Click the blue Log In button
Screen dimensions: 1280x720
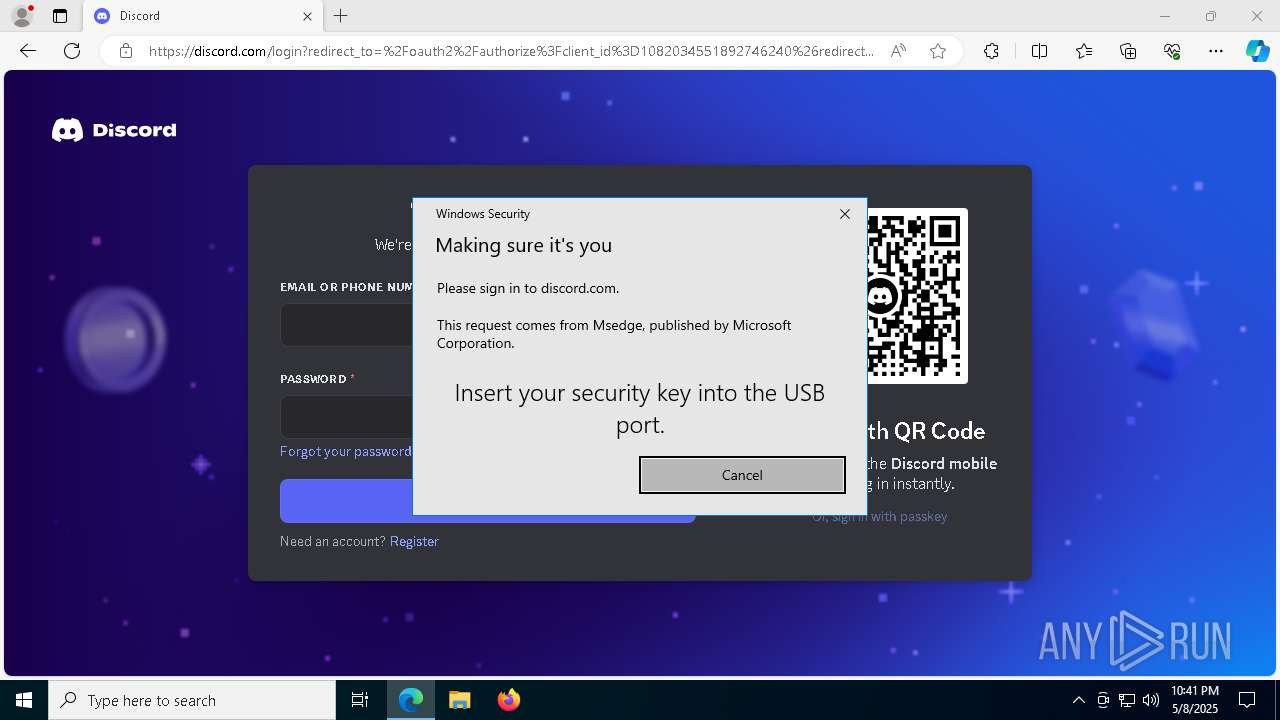click(x=488, y=501)
